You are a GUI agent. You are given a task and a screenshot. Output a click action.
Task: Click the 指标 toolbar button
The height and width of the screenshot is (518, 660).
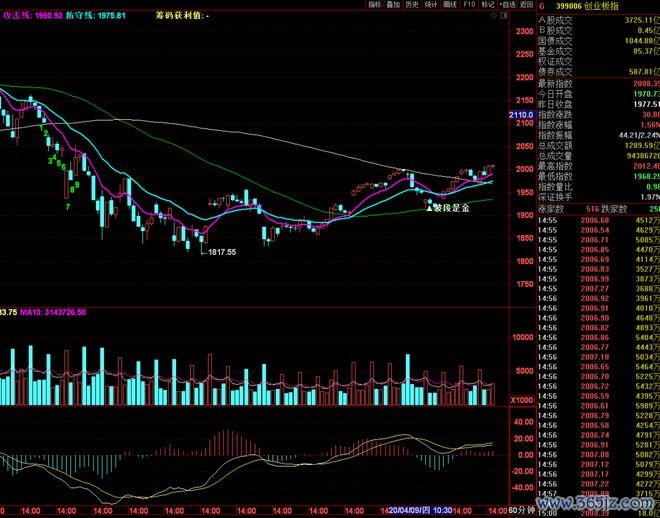coord(375,5)
